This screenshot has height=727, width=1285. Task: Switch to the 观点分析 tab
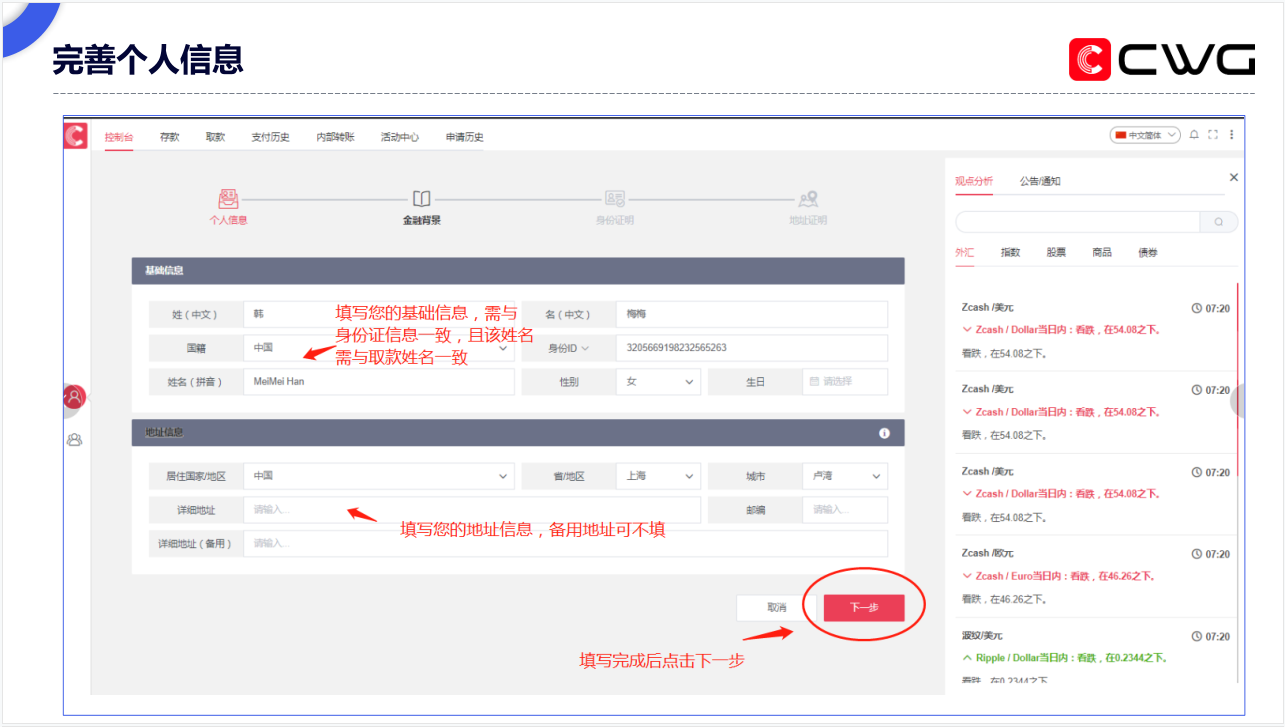click(974, 181)
